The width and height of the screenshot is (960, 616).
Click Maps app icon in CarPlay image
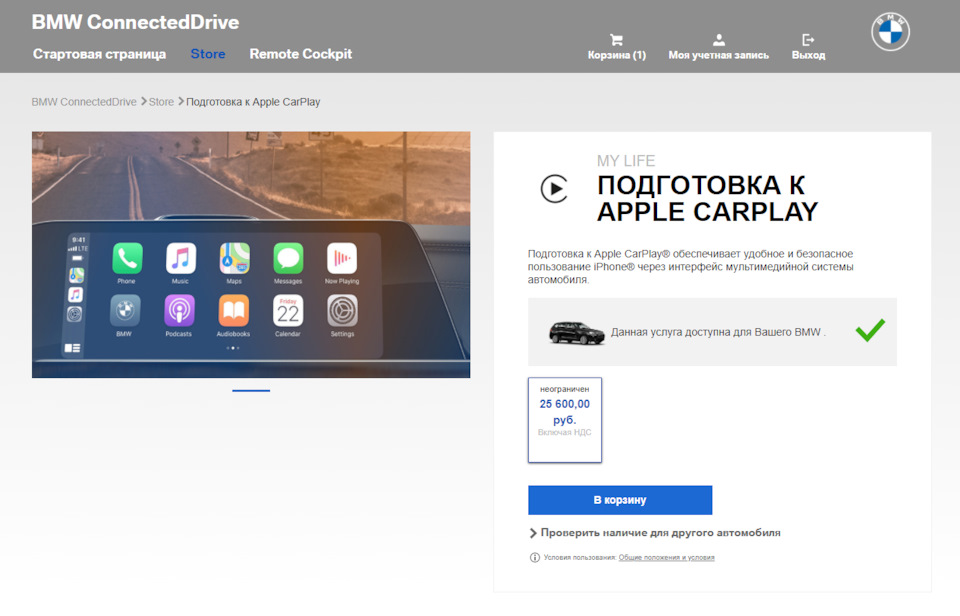[234, 258]
